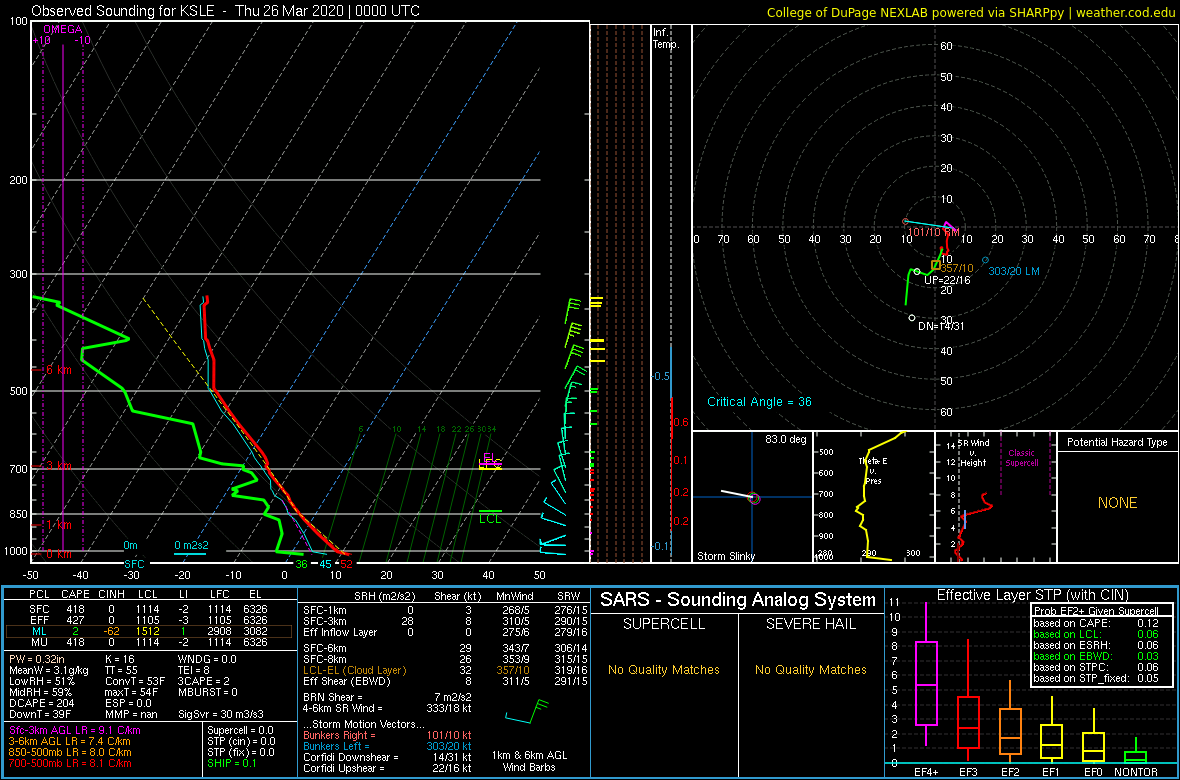This screenshot has height=780, width=1180.
Task: Click the 'Bunkers Right = 101/10 kt' entry
Action: tap(387, 735)
